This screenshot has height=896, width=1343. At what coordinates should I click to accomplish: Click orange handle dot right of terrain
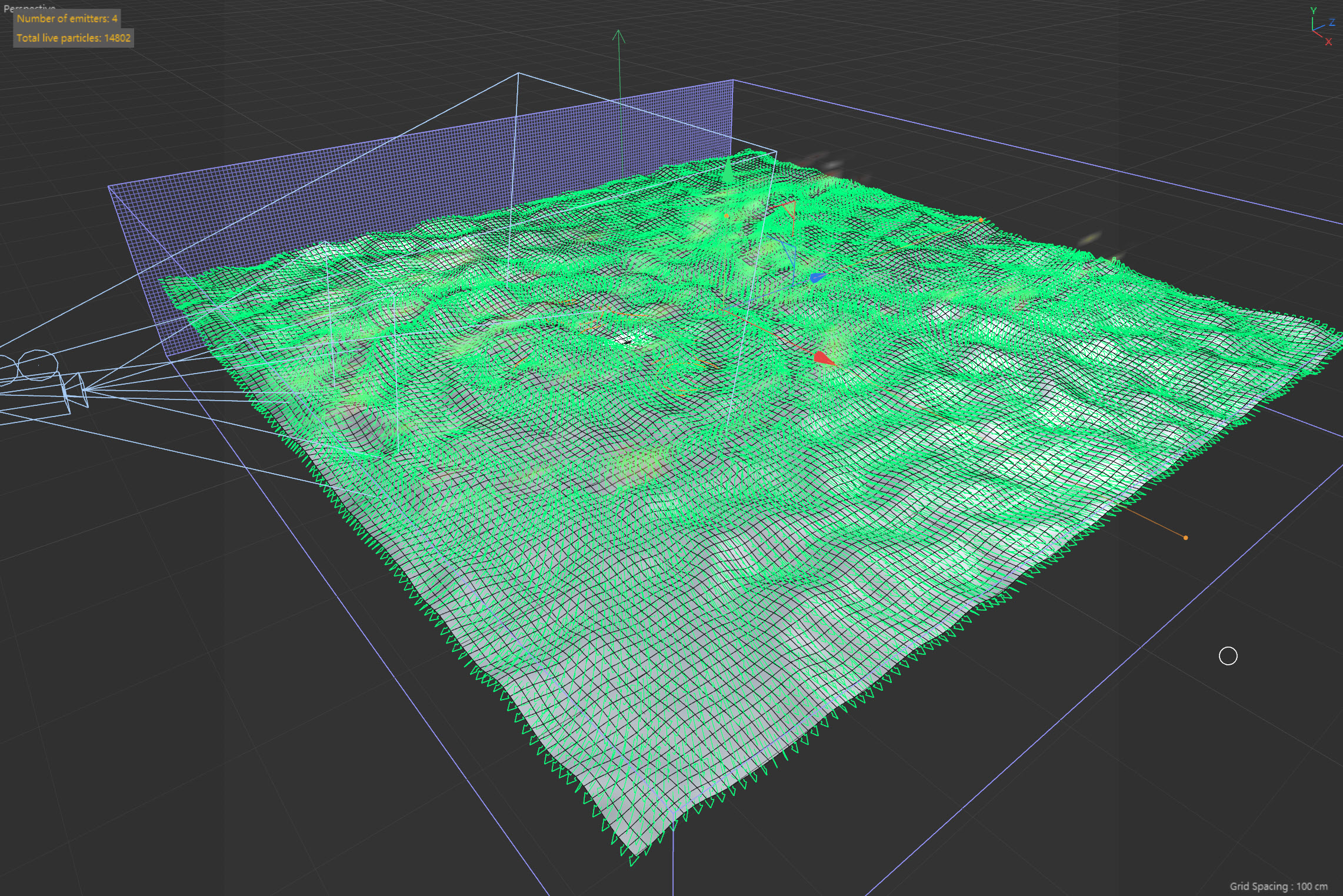pos(1185,538)
